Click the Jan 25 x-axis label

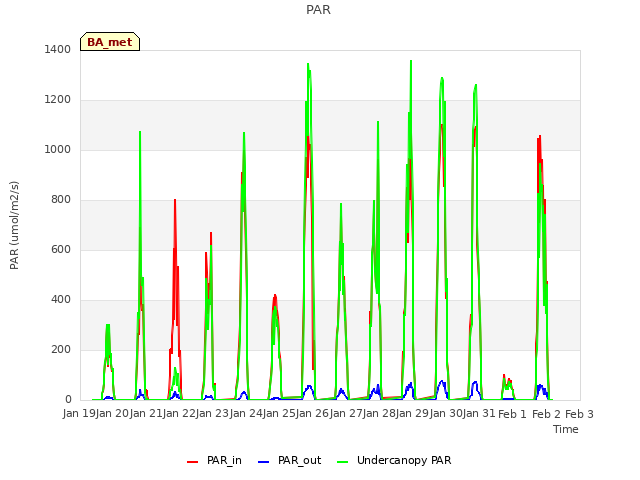click(279, 414)
